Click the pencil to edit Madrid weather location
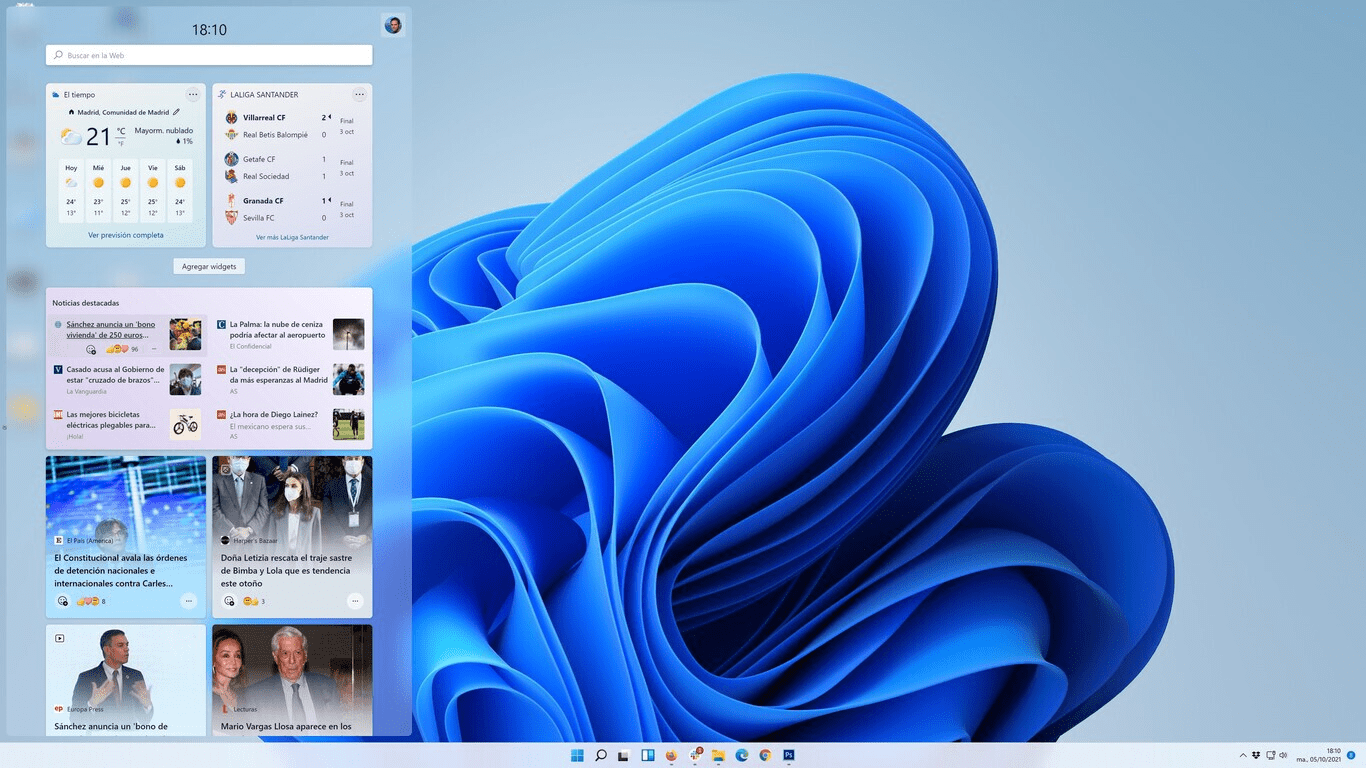 [176, 112]
